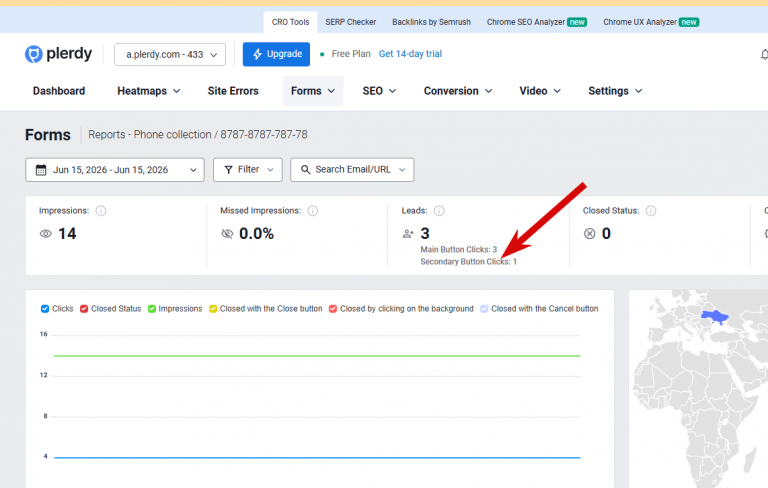The width and height of the screenshot is (768, 488).
Task: Open the Filter dropdown
Action: tap(248, 170)
